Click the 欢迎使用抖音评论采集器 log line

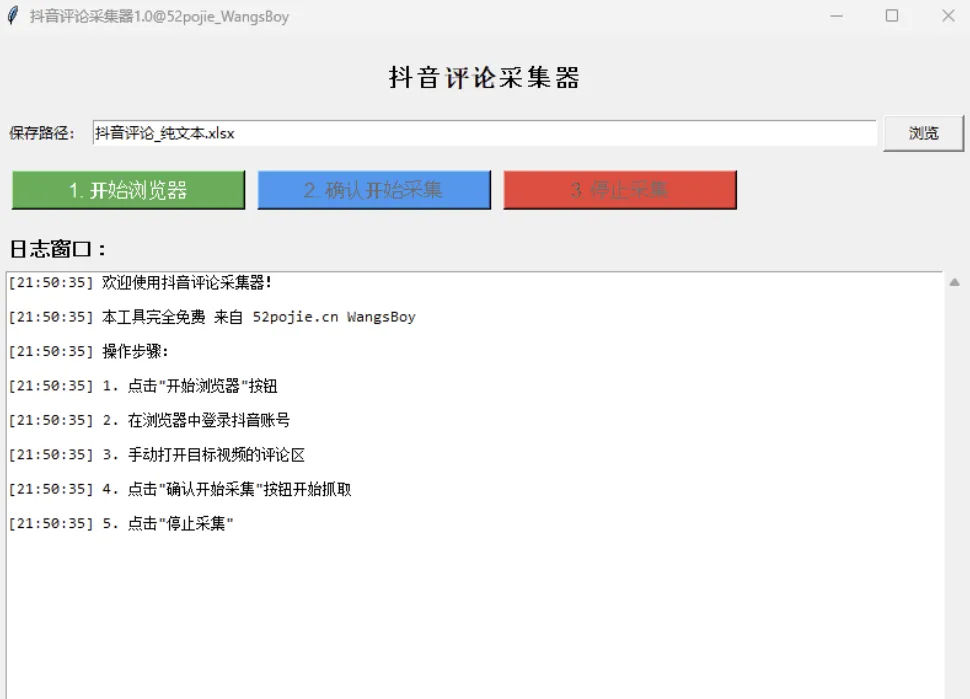(x=140, y=283)
